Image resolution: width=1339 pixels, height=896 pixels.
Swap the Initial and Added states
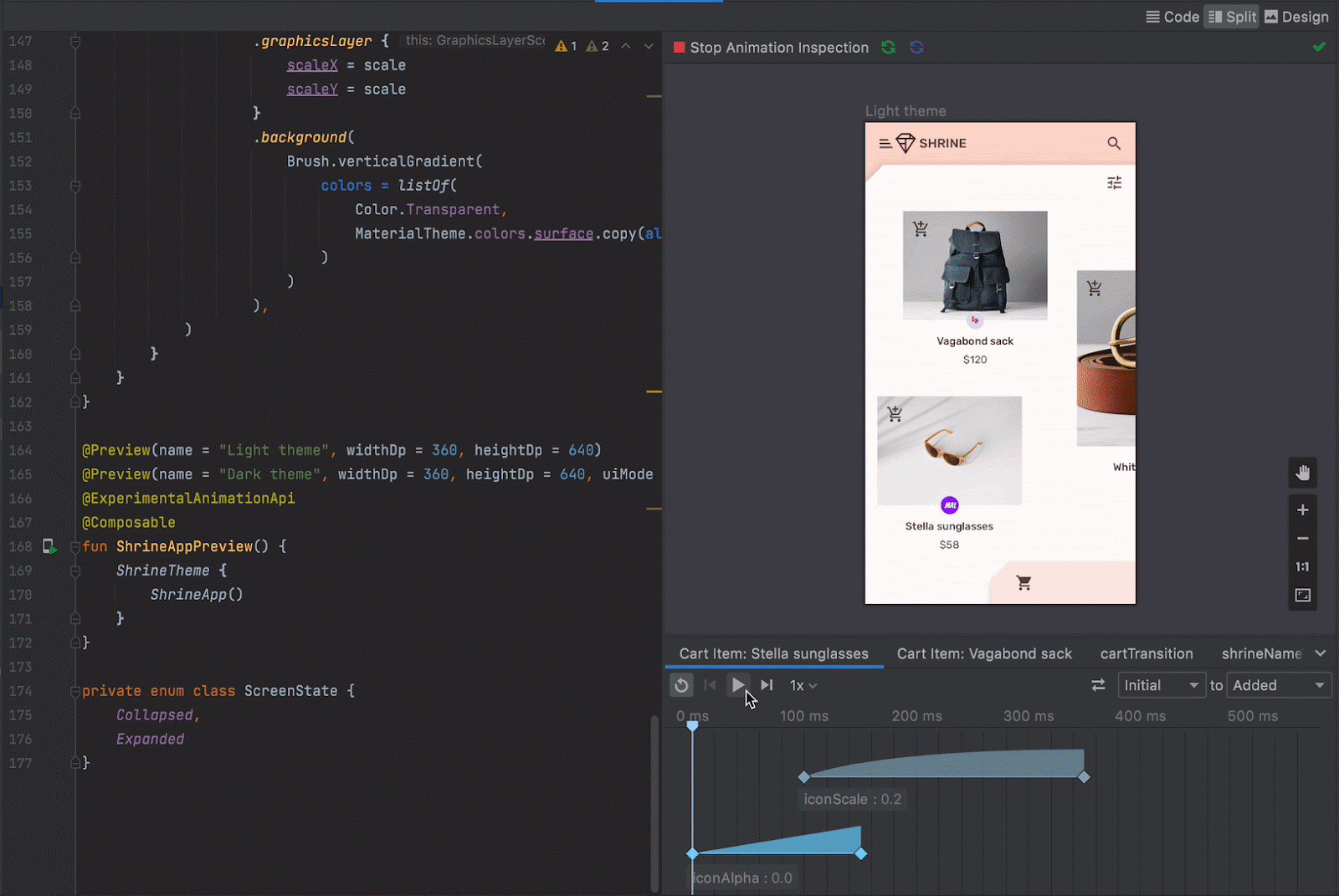pos(1097,685)
